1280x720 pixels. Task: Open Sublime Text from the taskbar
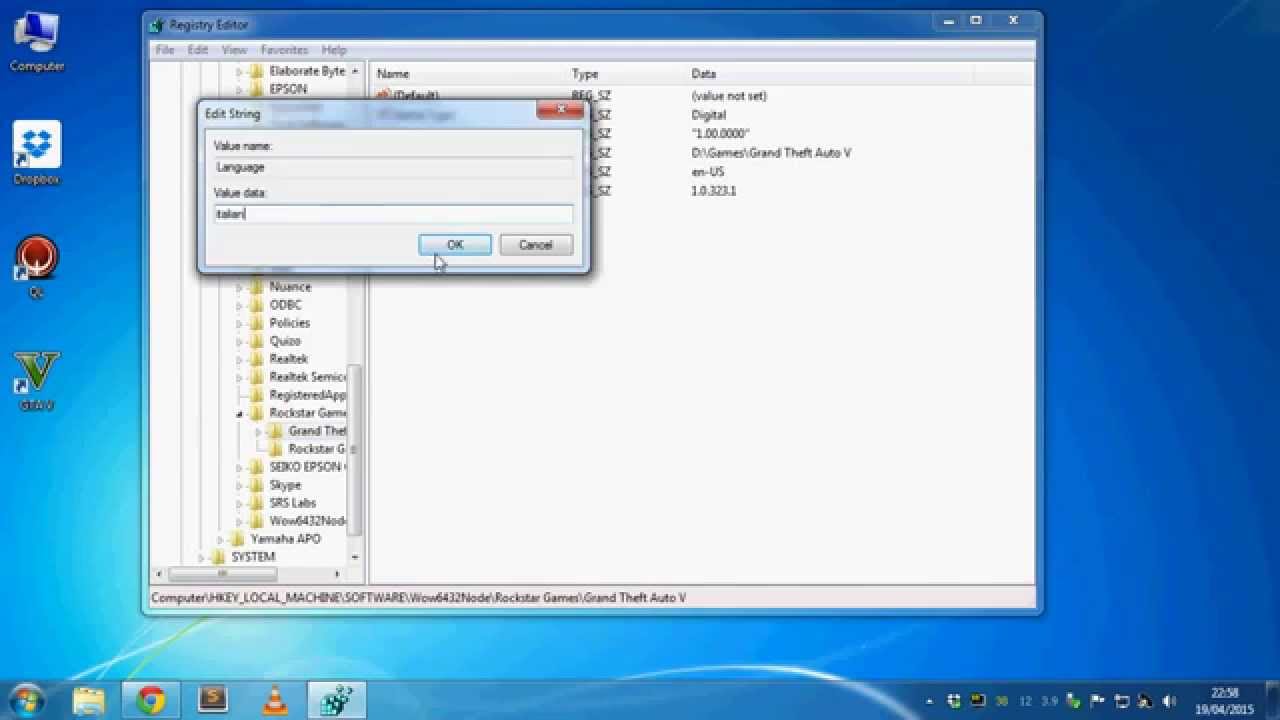click(x=213, y=700)
